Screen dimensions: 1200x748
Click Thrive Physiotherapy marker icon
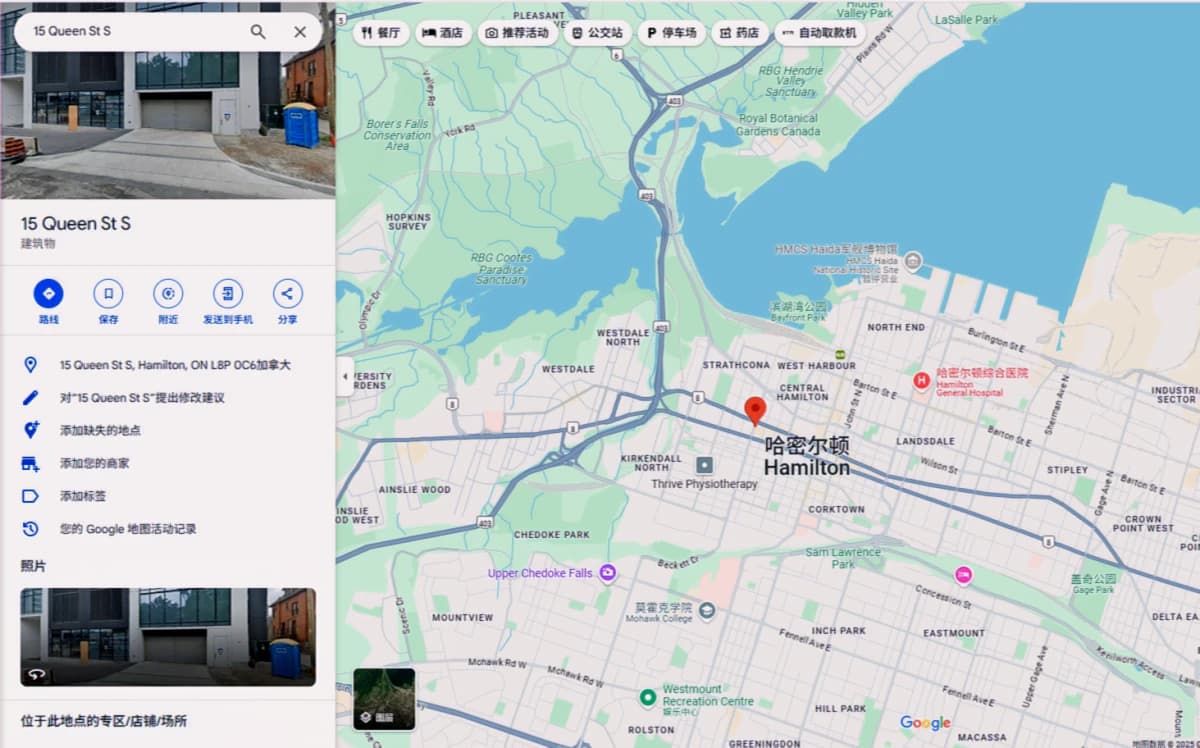705,465
